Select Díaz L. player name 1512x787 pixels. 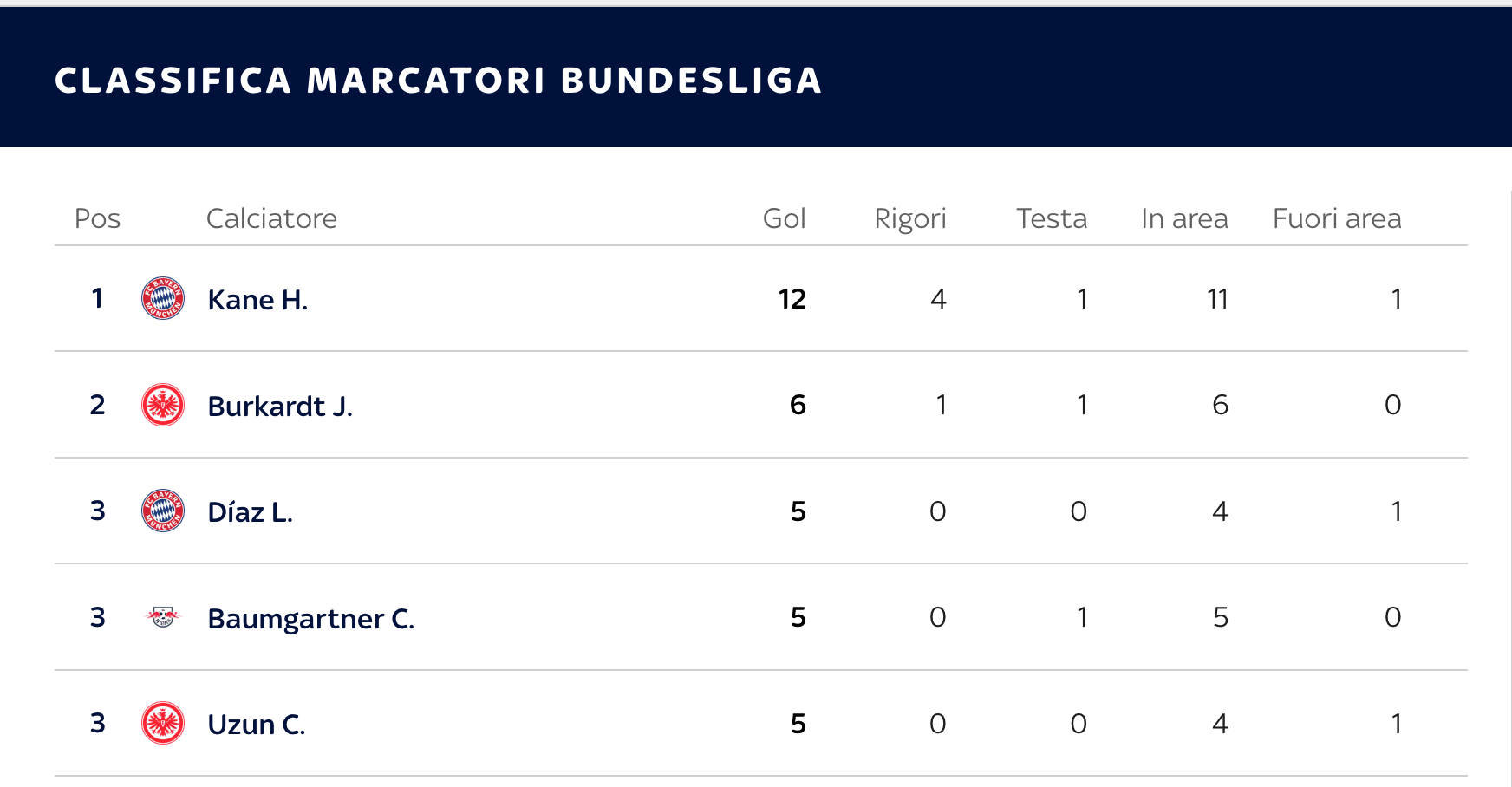point(250,512)
